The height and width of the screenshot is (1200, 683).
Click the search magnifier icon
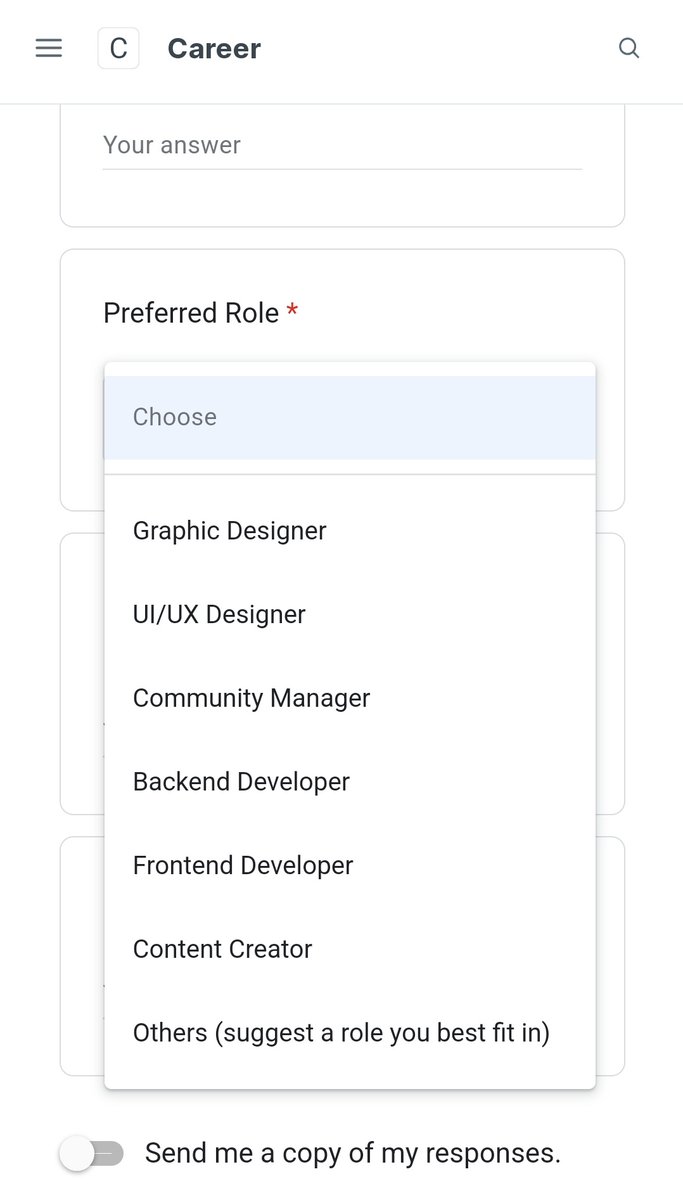coord(629,48)
